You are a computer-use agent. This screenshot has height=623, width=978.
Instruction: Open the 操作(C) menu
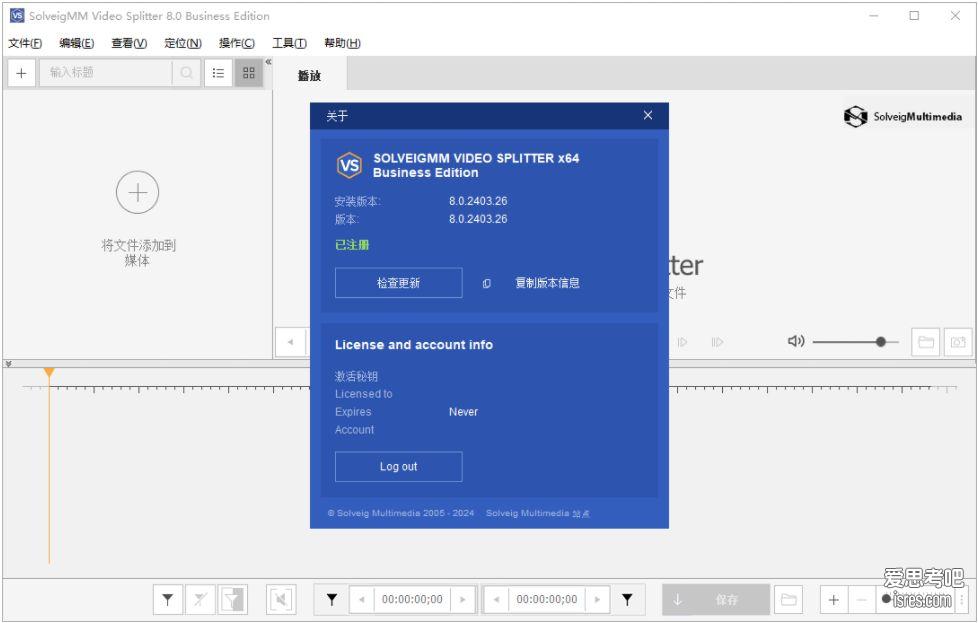click(237, 43)
